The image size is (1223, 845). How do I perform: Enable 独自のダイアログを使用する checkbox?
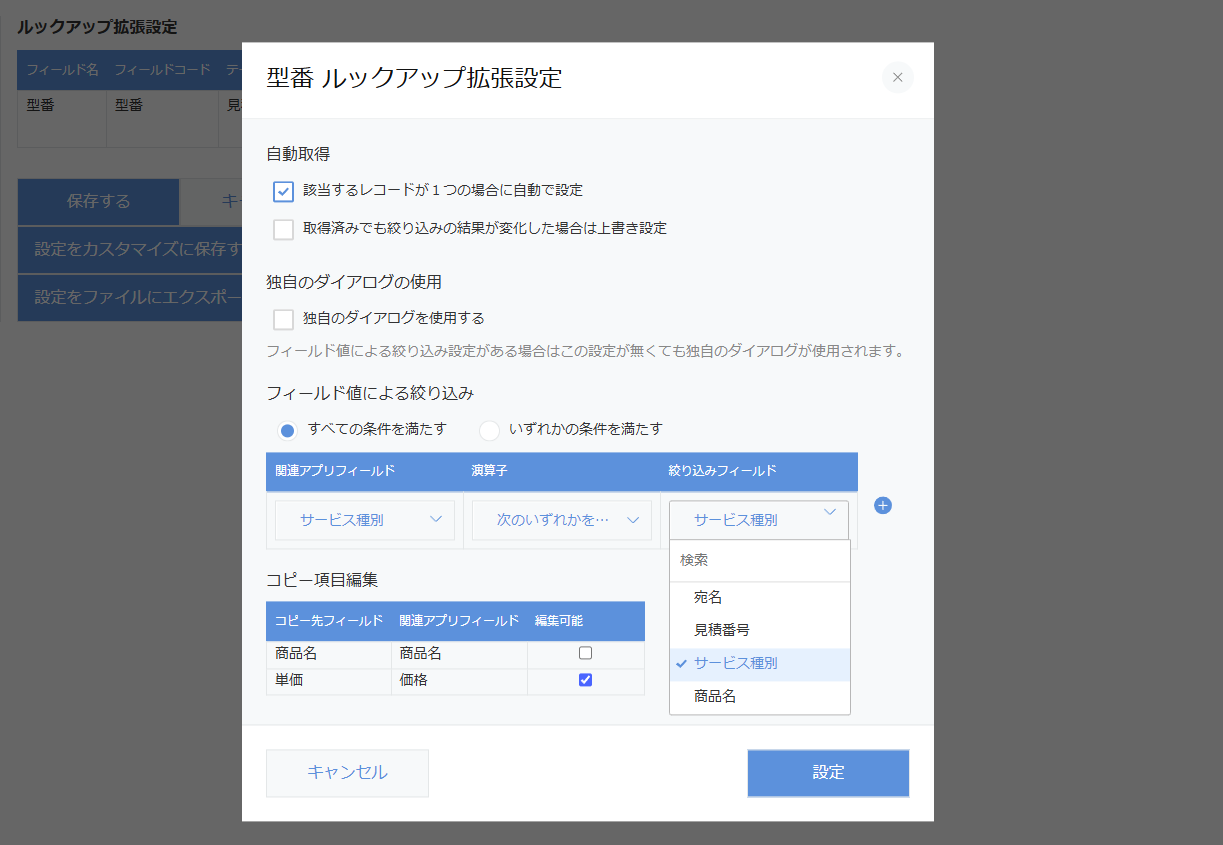coord(283,319)
